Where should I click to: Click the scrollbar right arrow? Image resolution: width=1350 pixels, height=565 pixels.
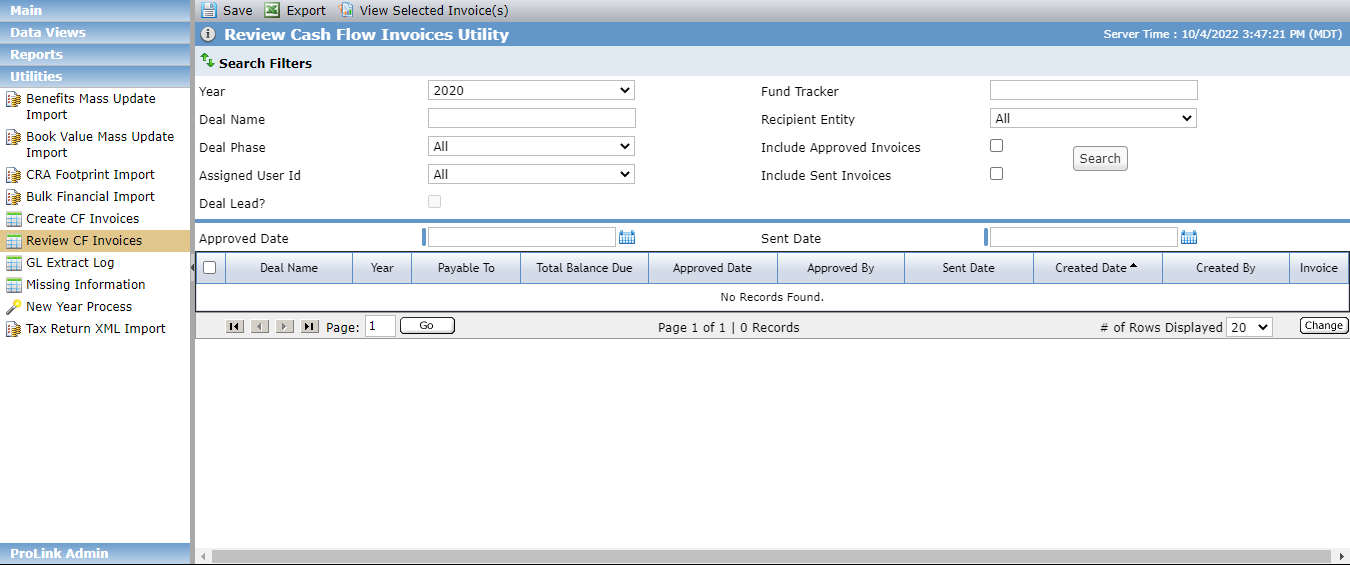1343,556
